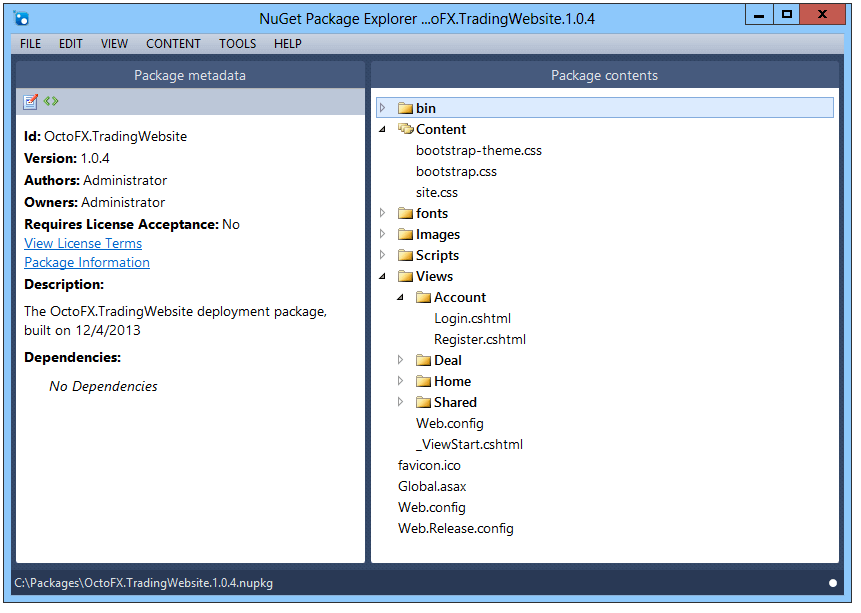Click the Content package folder icon
This screenshot has width=861, height=613.
[x=406, y=129]
